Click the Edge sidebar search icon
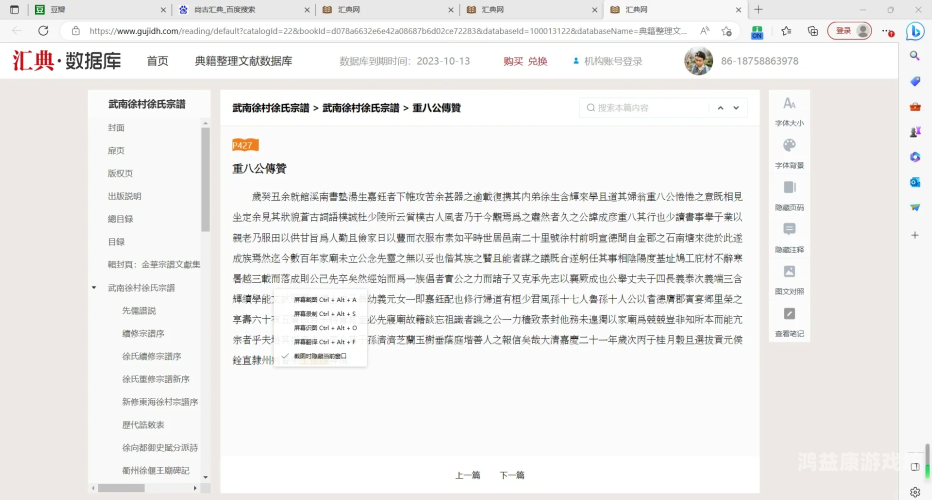The height and width of the screenshot is (500, 932). pos(915,56)
